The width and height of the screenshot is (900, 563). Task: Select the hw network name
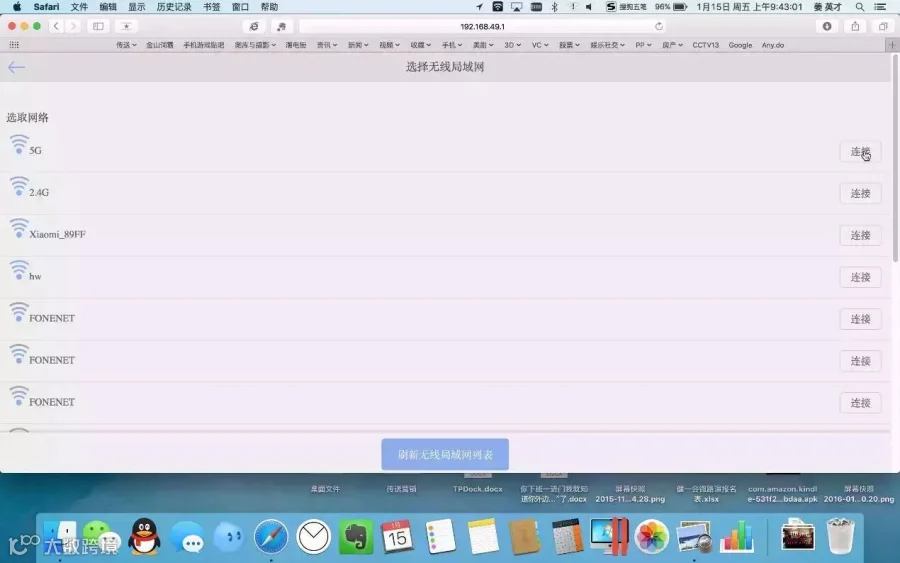click(35, 276)
